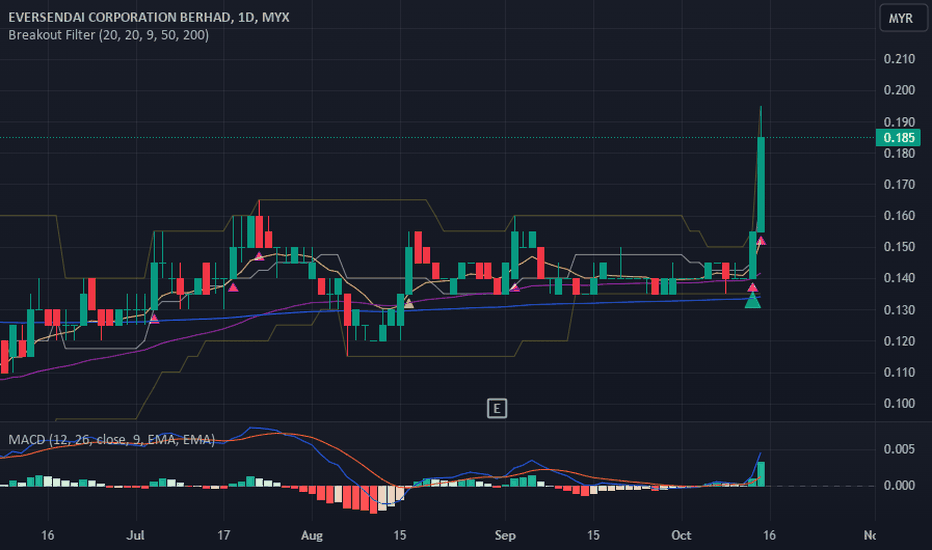Click the 0.150 price scale label
The image size is (932, 550).
899,247
